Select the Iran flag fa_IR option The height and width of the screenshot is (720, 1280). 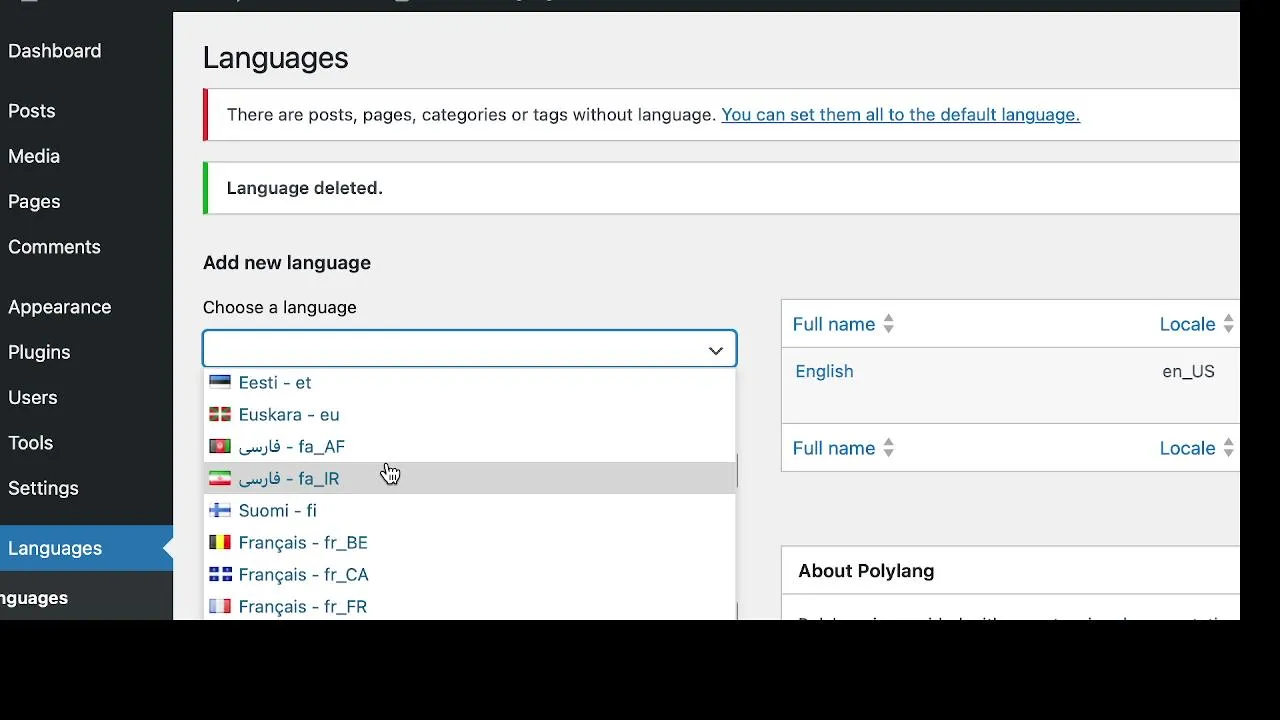(288, 479)
